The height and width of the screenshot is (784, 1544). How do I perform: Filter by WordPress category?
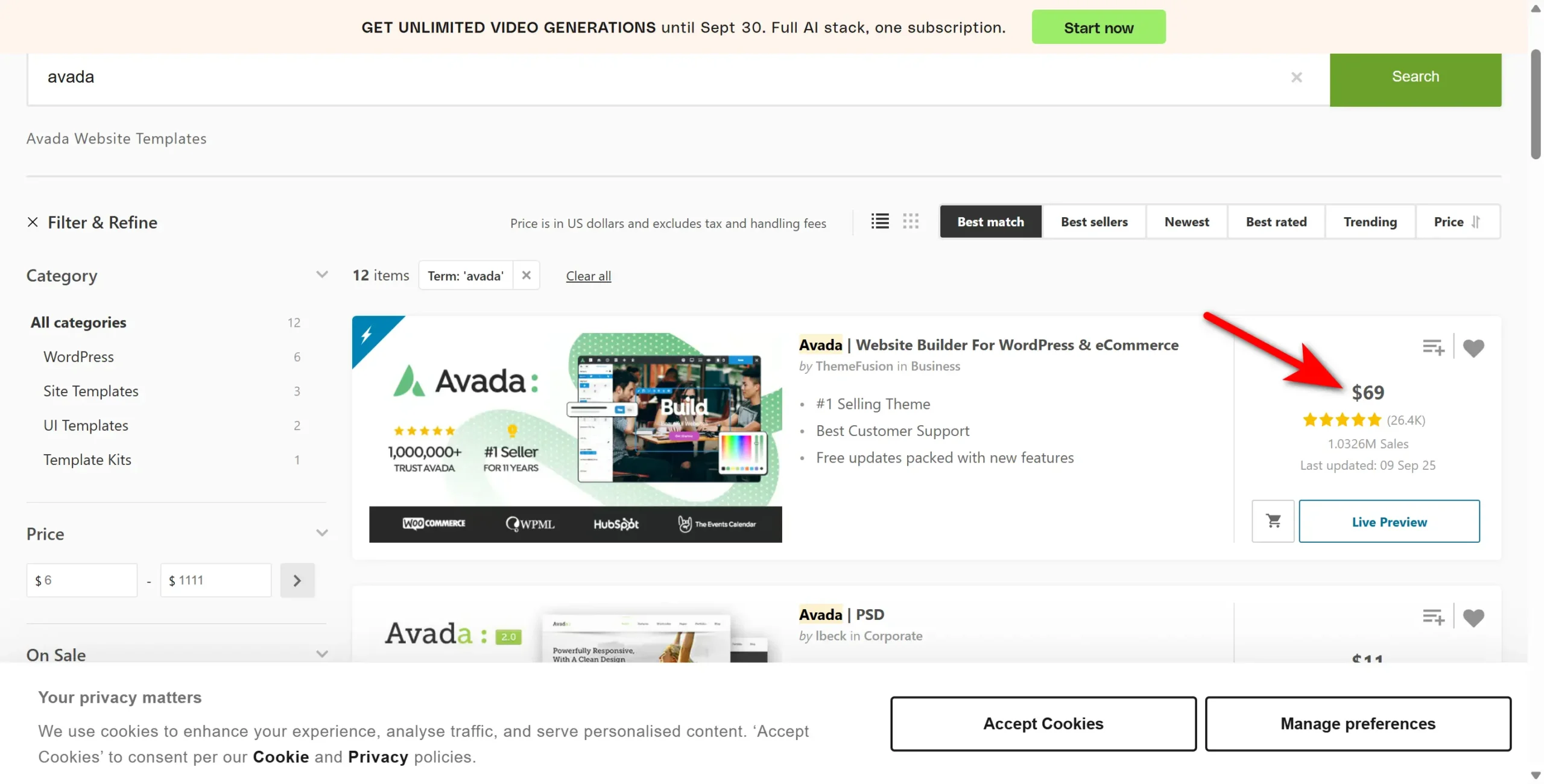coord(78,356)
